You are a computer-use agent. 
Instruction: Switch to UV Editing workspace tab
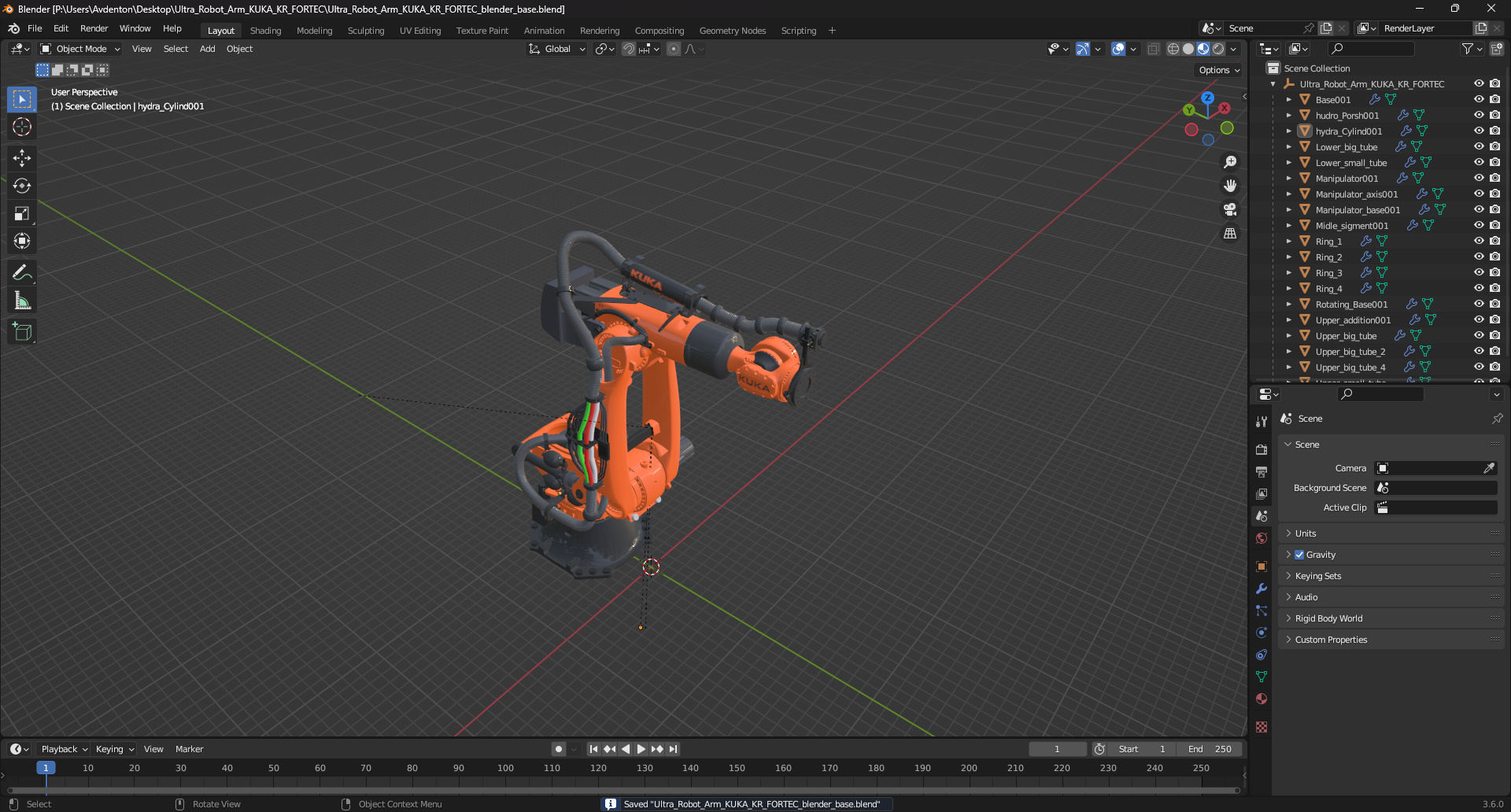420,31
